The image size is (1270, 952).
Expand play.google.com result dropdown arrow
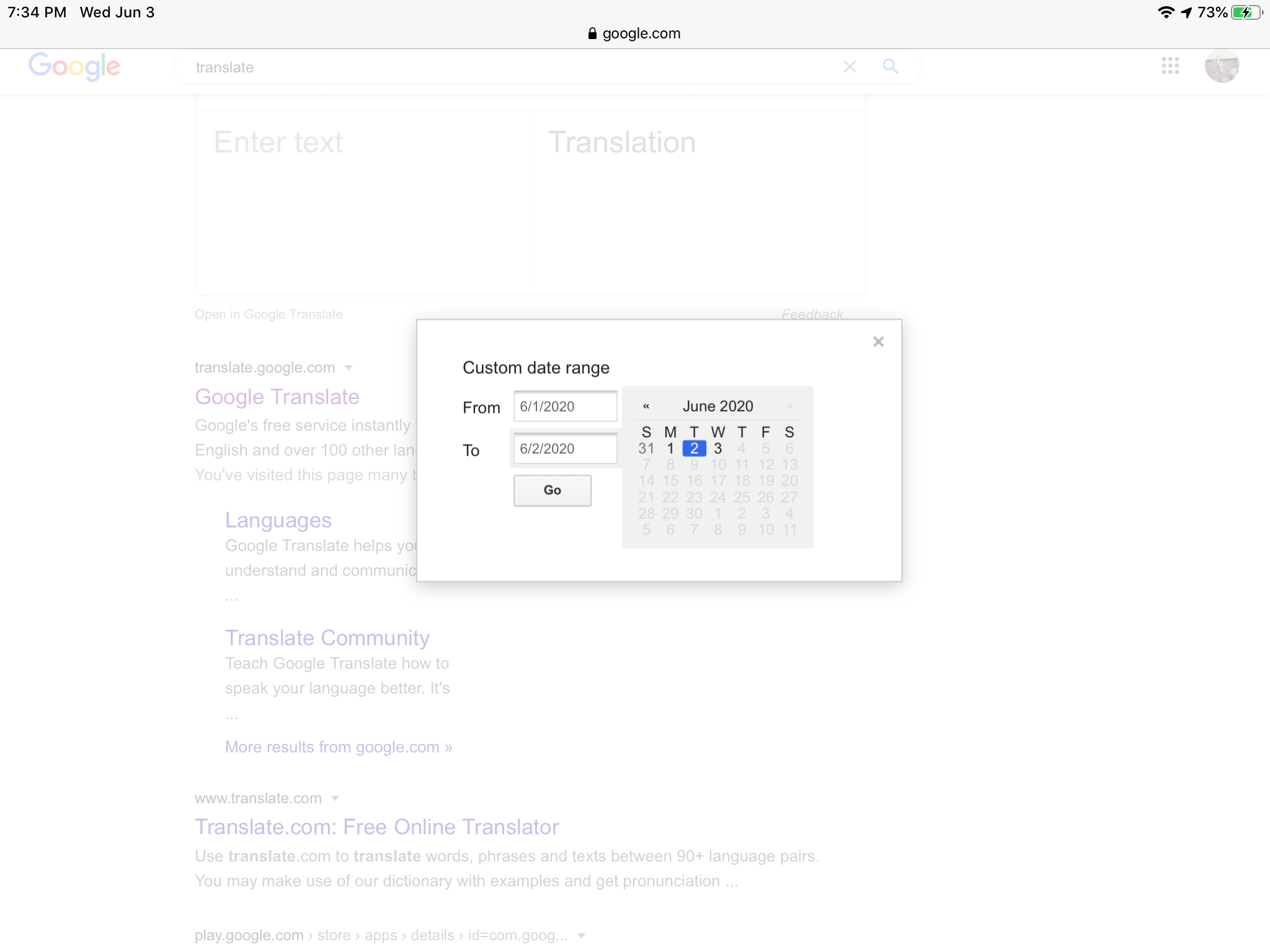581,935
